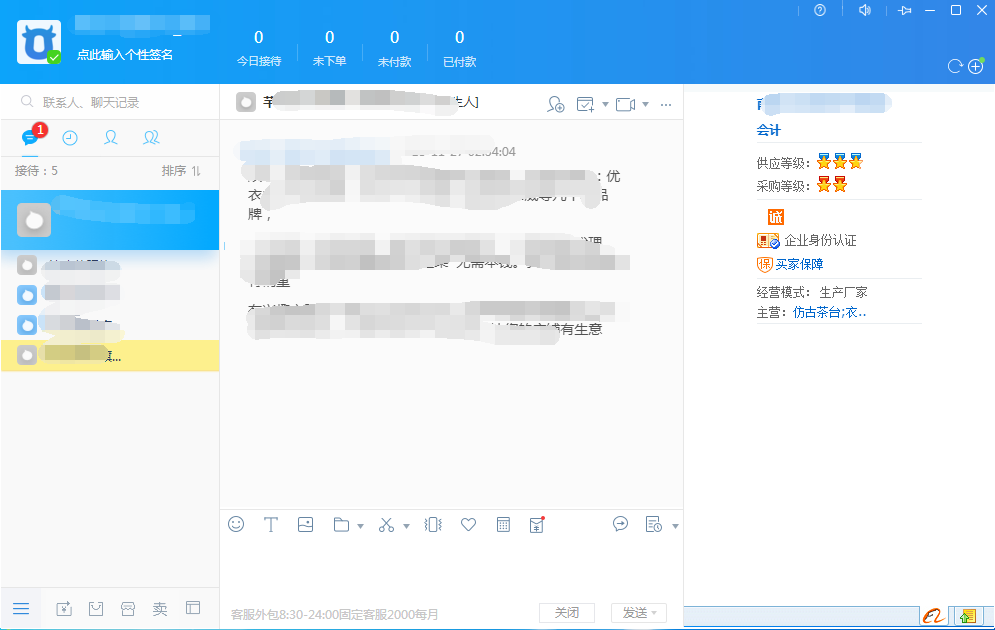The image size is (995, 630).
Task: Open the emoji picker in chat toolbar
Action: (x=236, y=524)
